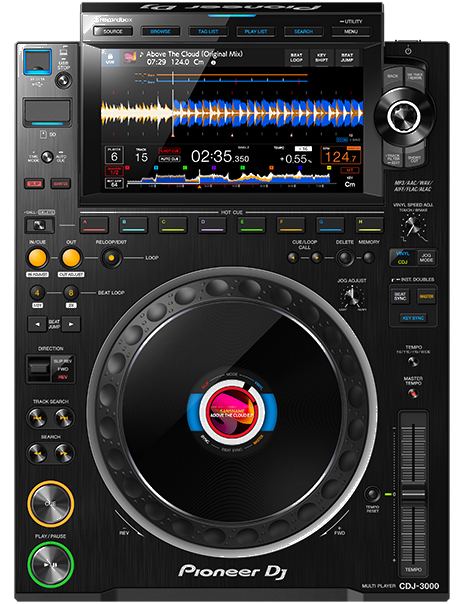464x604 pixels.
Task: Trigger Hot Cue A pad
Action: point(94,225)
